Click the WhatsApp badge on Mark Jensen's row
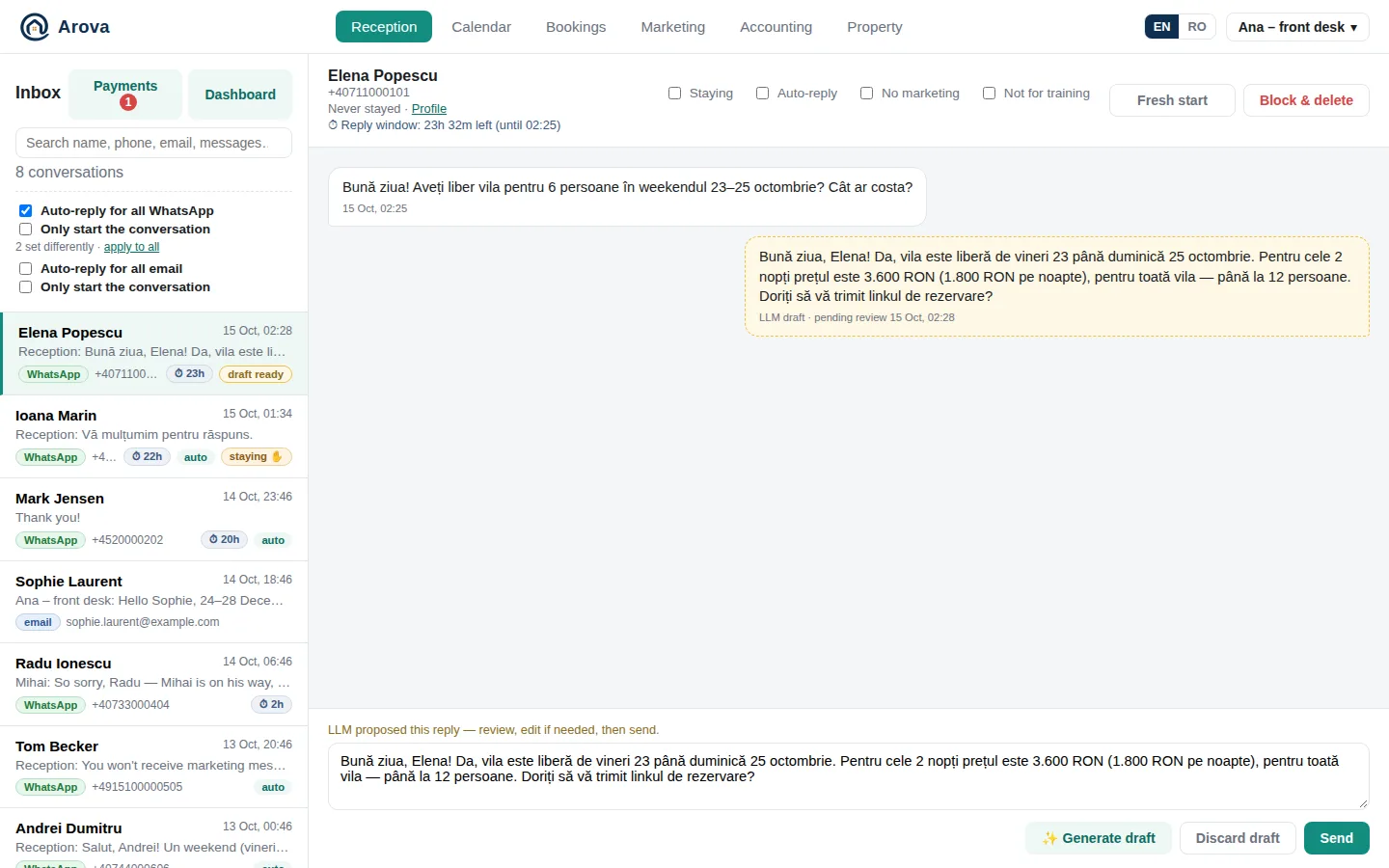1389x868 pixels. pos(50,540)
